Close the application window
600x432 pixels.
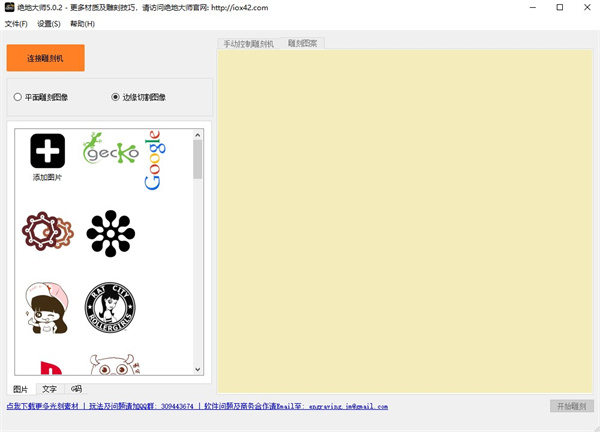(x=587, y=7)
